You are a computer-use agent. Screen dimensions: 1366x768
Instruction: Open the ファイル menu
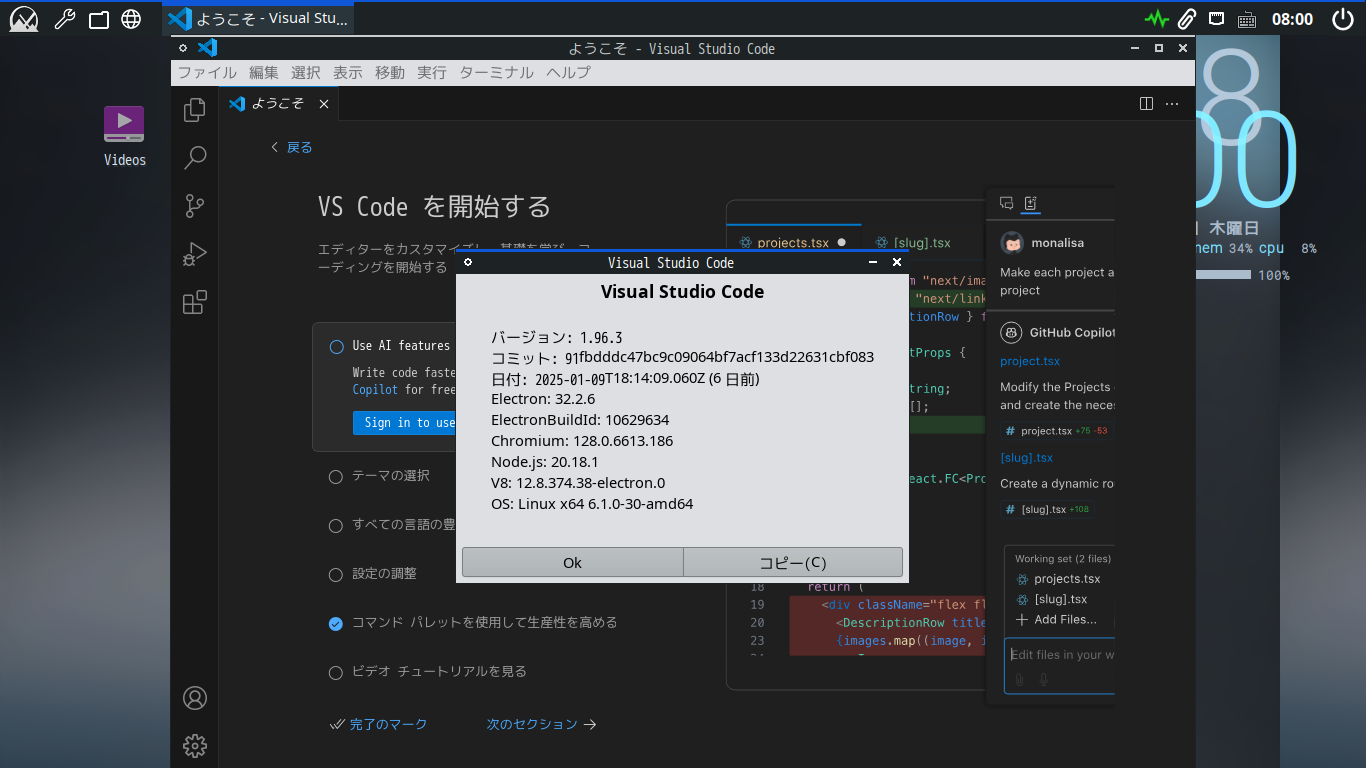[207, 73]
